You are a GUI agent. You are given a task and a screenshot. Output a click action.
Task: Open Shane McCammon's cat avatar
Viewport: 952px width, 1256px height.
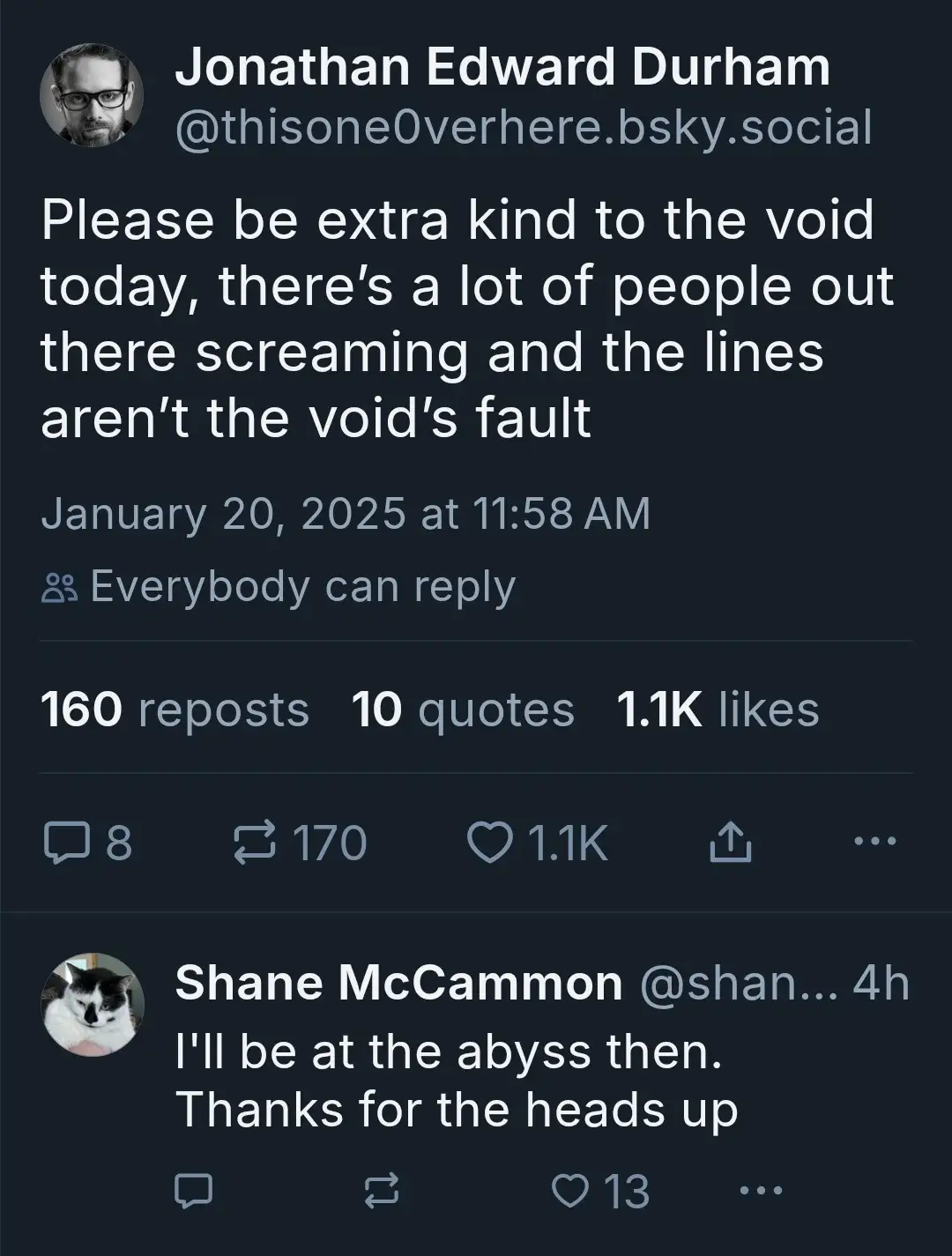[x=92, y=1004]
